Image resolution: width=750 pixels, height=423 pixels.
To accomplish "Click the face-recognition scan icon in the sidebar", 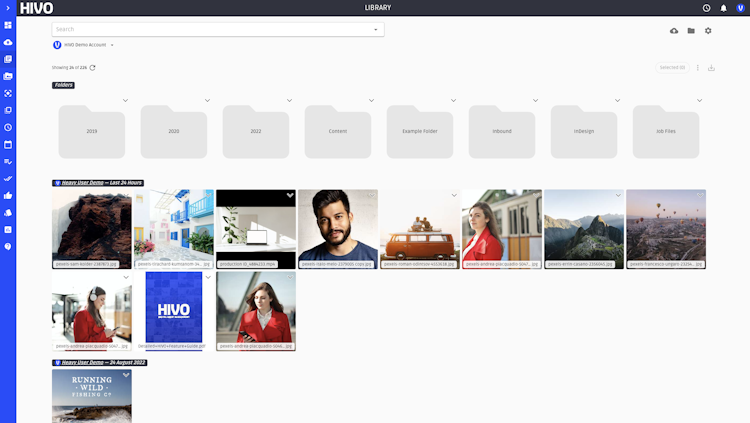I will click(8, 93).
